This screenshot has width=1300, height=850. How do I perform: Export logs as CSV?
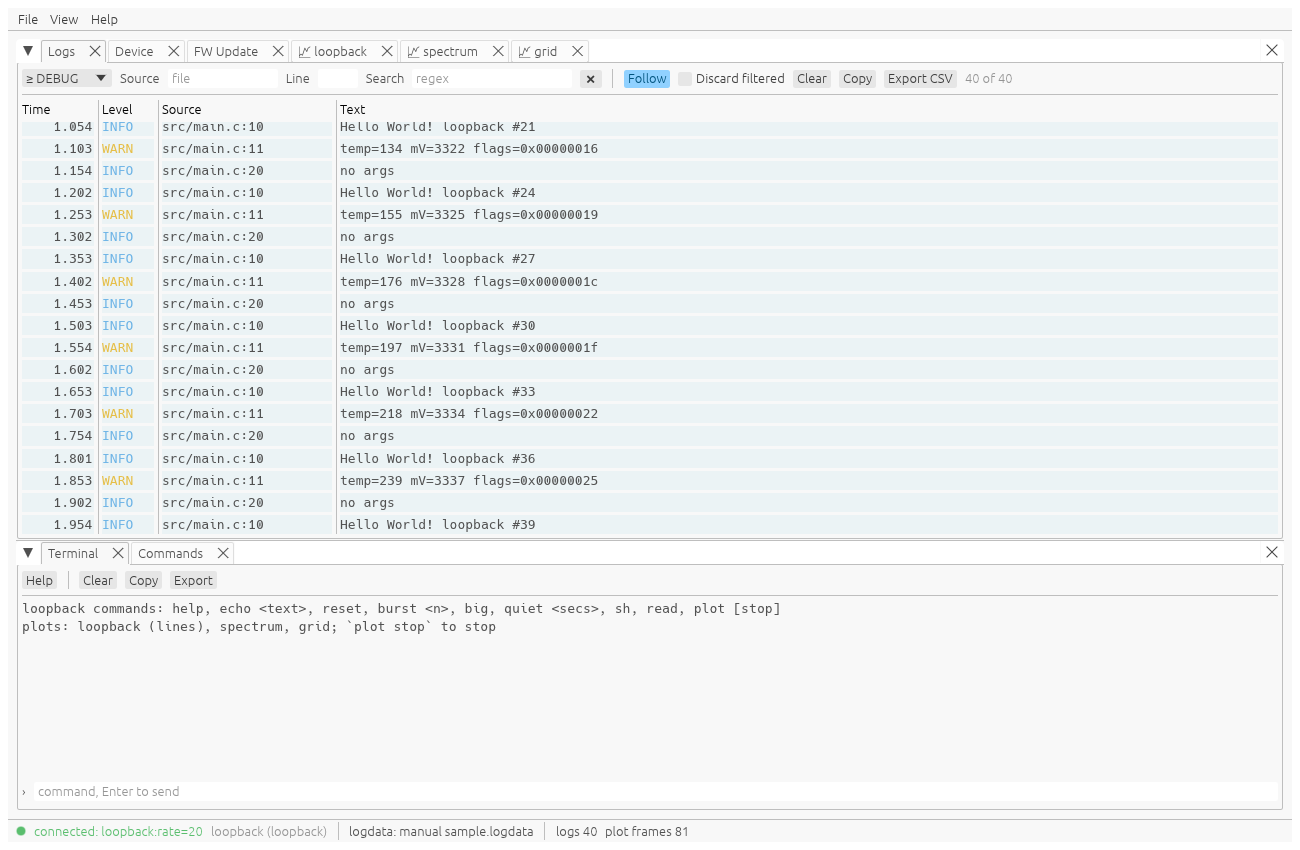921,79
